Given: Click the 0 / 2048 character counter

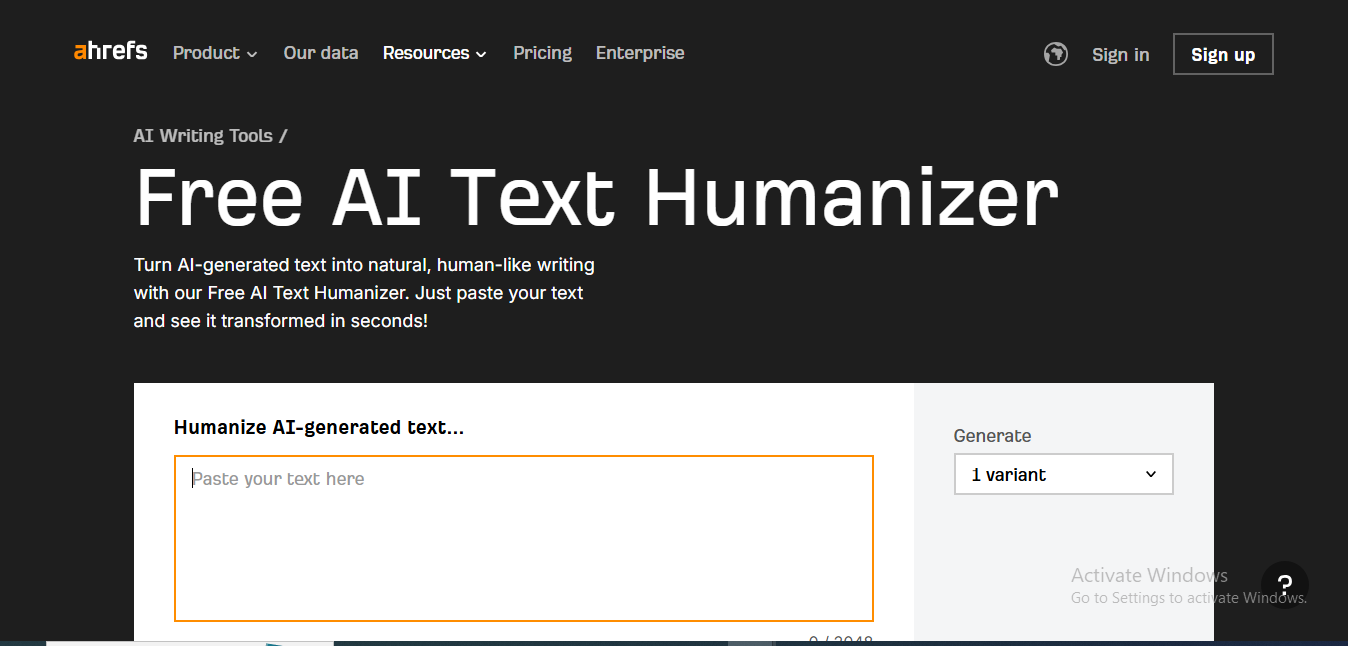Looking at the screenshot, I should (840, 640).
